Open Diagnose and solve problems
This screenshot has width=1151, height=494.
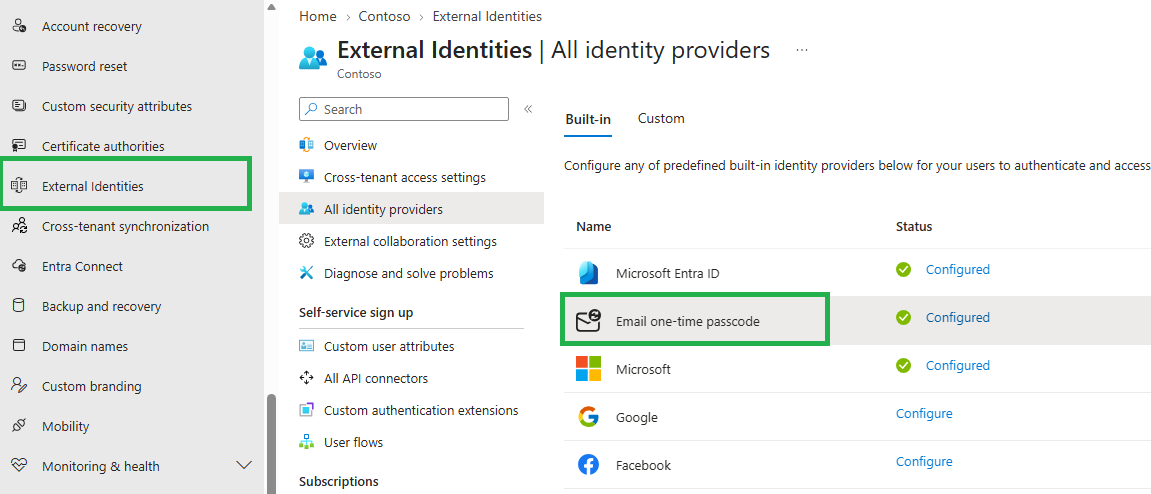(411, 273)
